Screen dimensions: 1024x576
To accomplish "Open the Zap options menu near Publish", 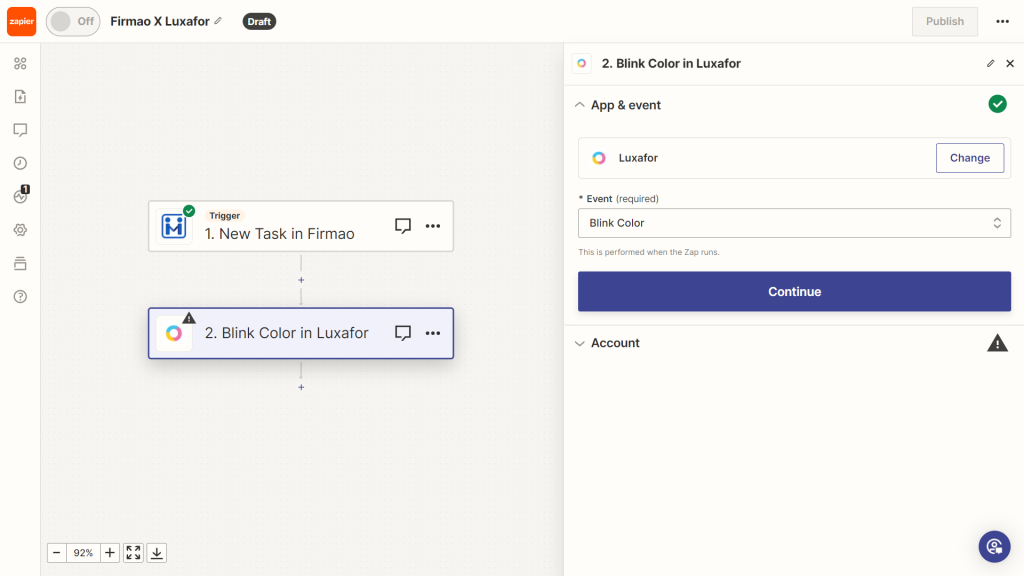I will [1003, 20].
